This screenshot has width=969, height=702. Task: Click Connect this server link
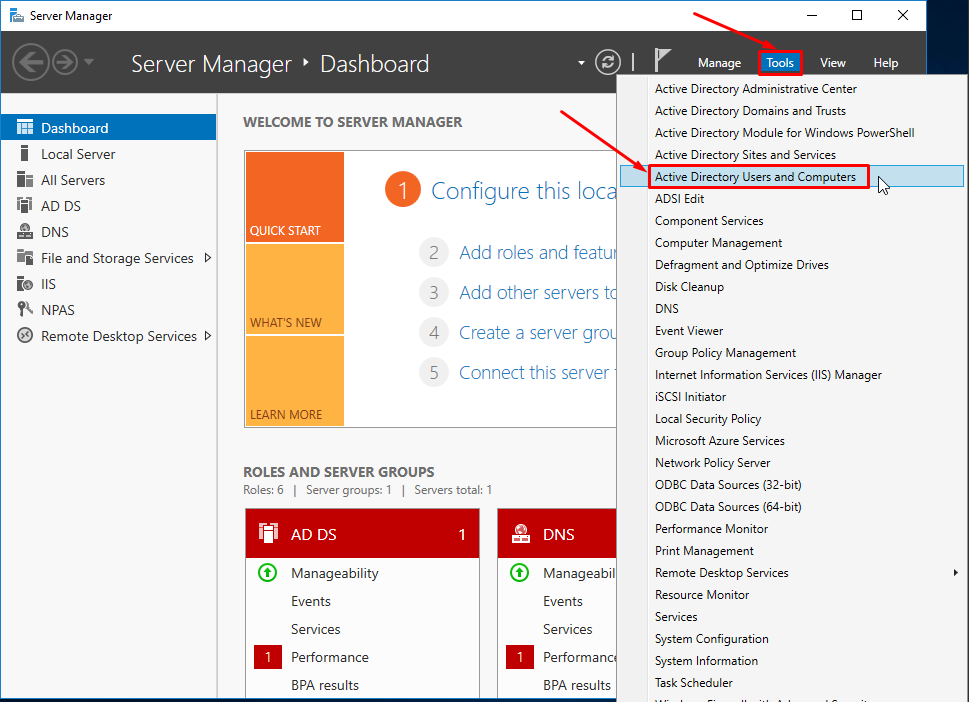538,373
